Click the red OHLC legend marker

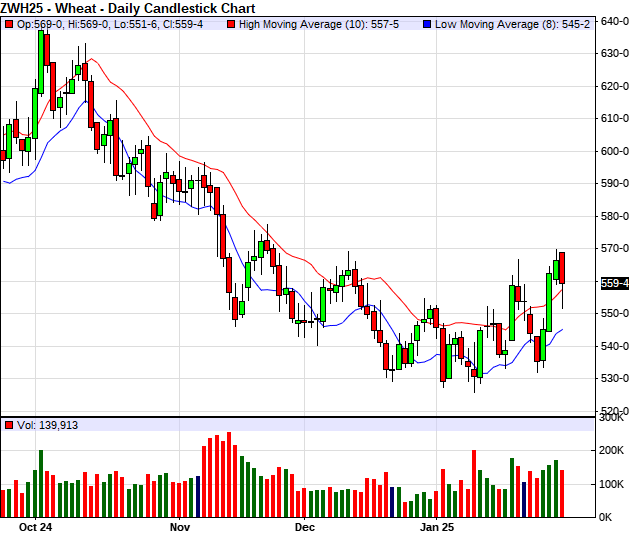pos(9,22)
